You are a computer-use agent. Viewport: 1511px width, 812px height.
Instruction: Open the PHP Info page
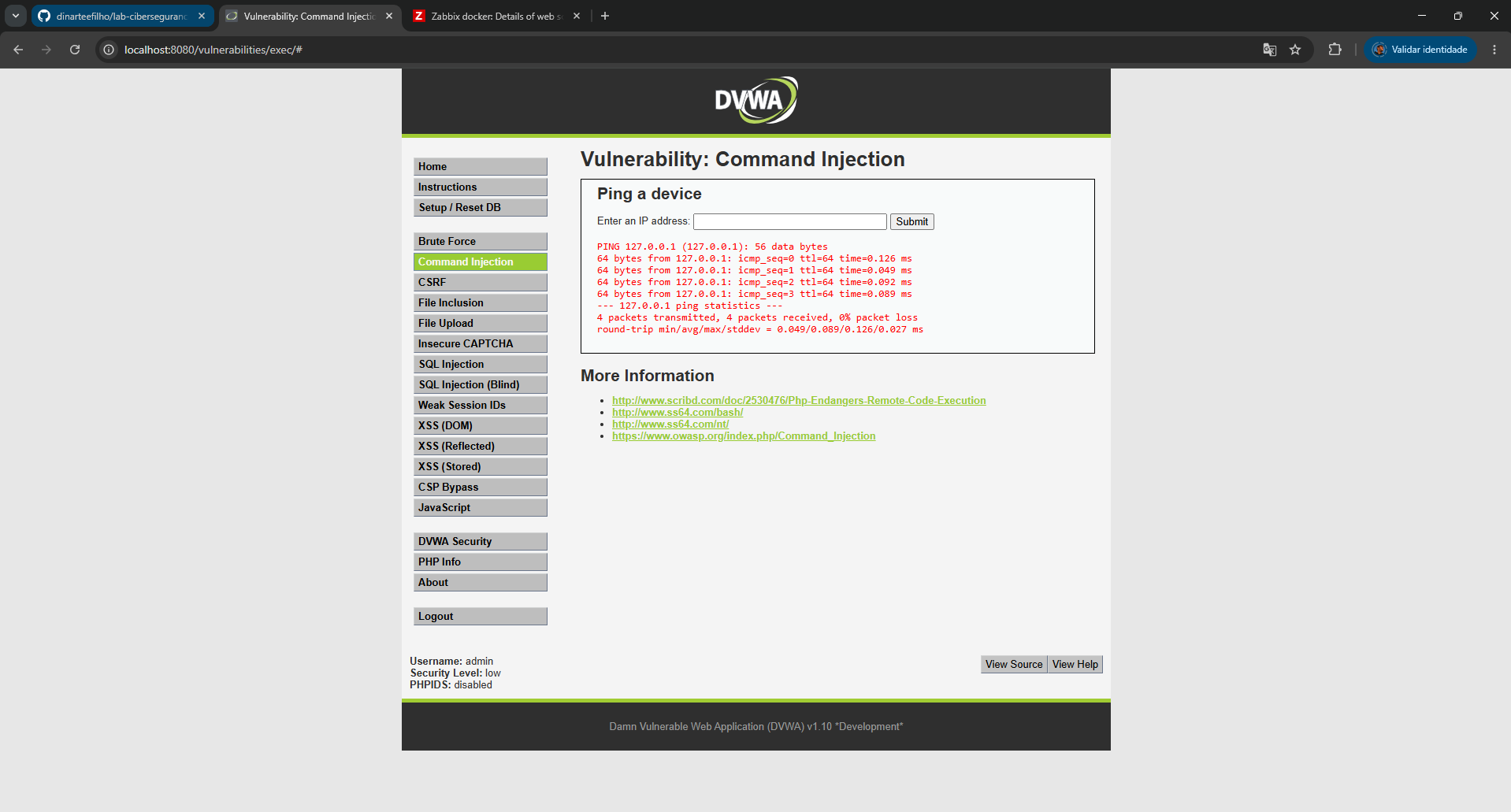coord(481,562)
